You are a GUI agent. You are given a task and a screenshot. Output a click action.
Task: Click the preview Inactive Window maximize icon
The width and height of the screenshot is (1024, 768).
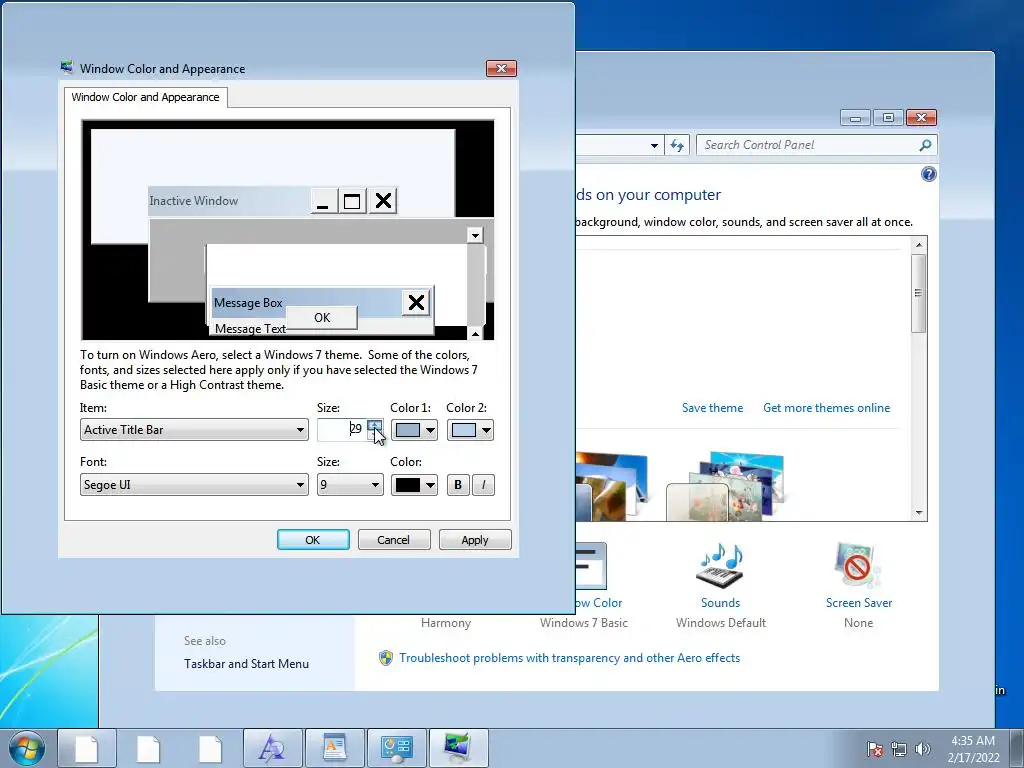click(x=352, y=201)
